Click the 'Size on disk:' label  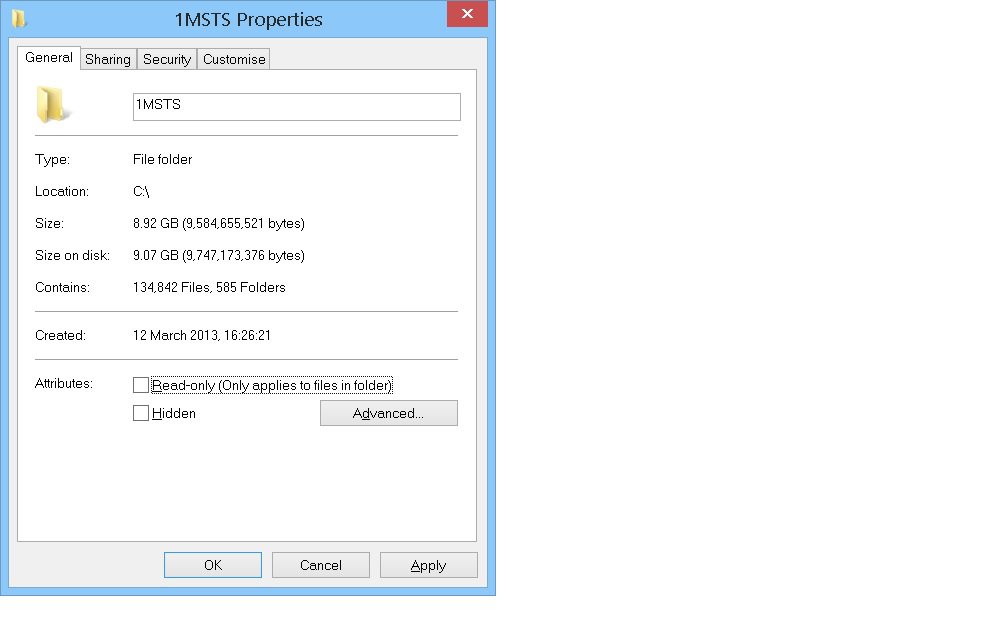(x=72, y=256)
